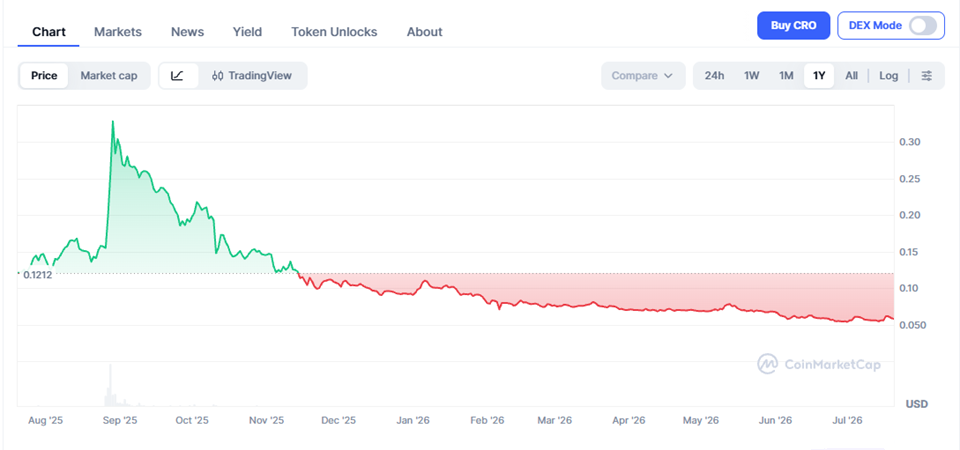The image size is (960, 450).
Task: Click the Sep '25 price peak on chart
Action: 113,121
